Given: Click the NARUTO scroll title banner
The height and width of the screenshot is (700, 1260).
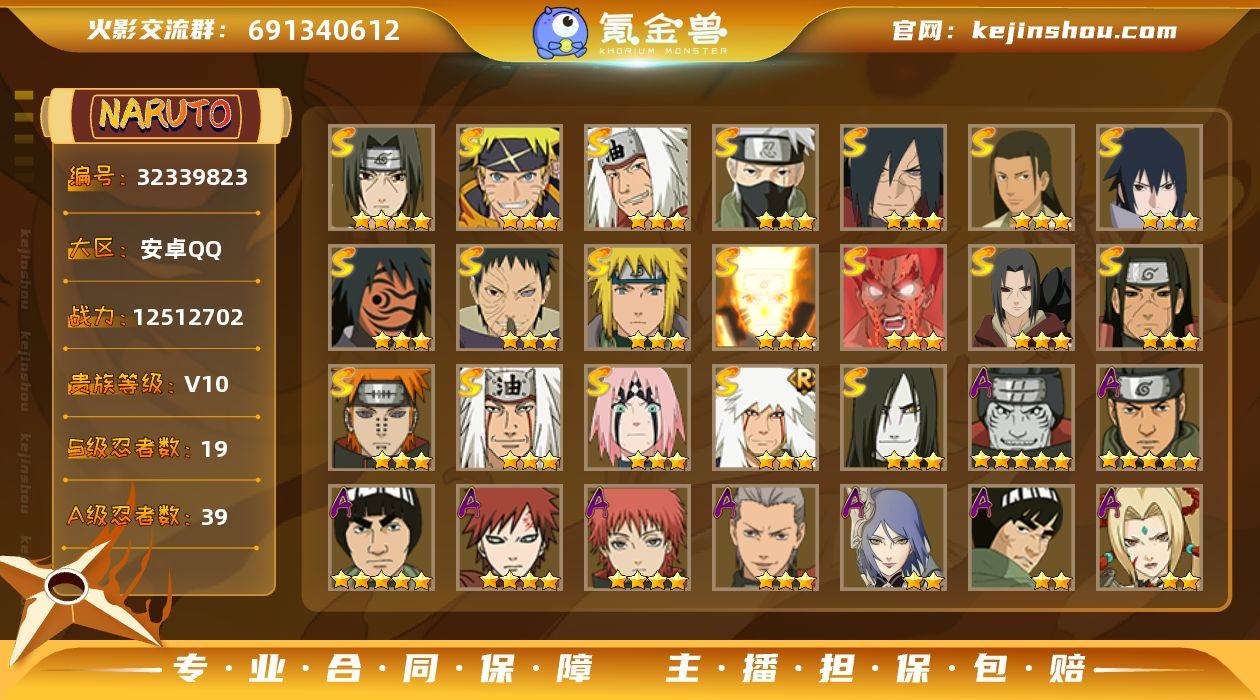Looking at the screenshot, I should click(x=166, y=113).
